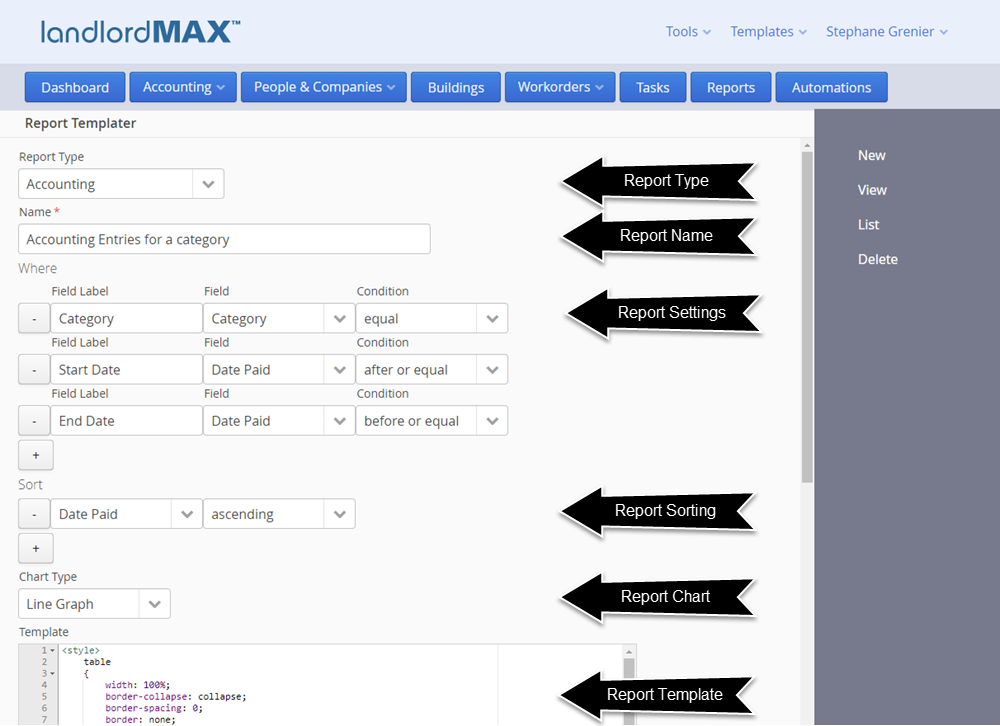The image size is (1000, 726).
Task: Click the form's vertical scrollbar thumb
Action: [807, 317]
